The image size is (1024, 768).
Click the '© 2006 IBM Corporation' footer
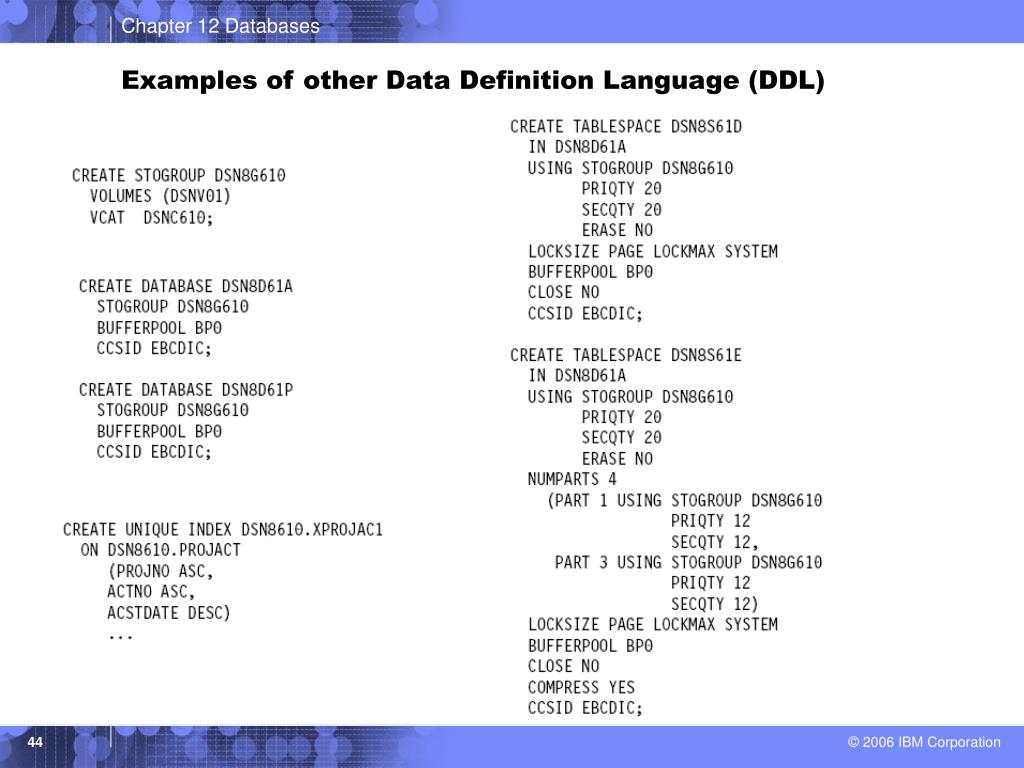pos(924,742)
